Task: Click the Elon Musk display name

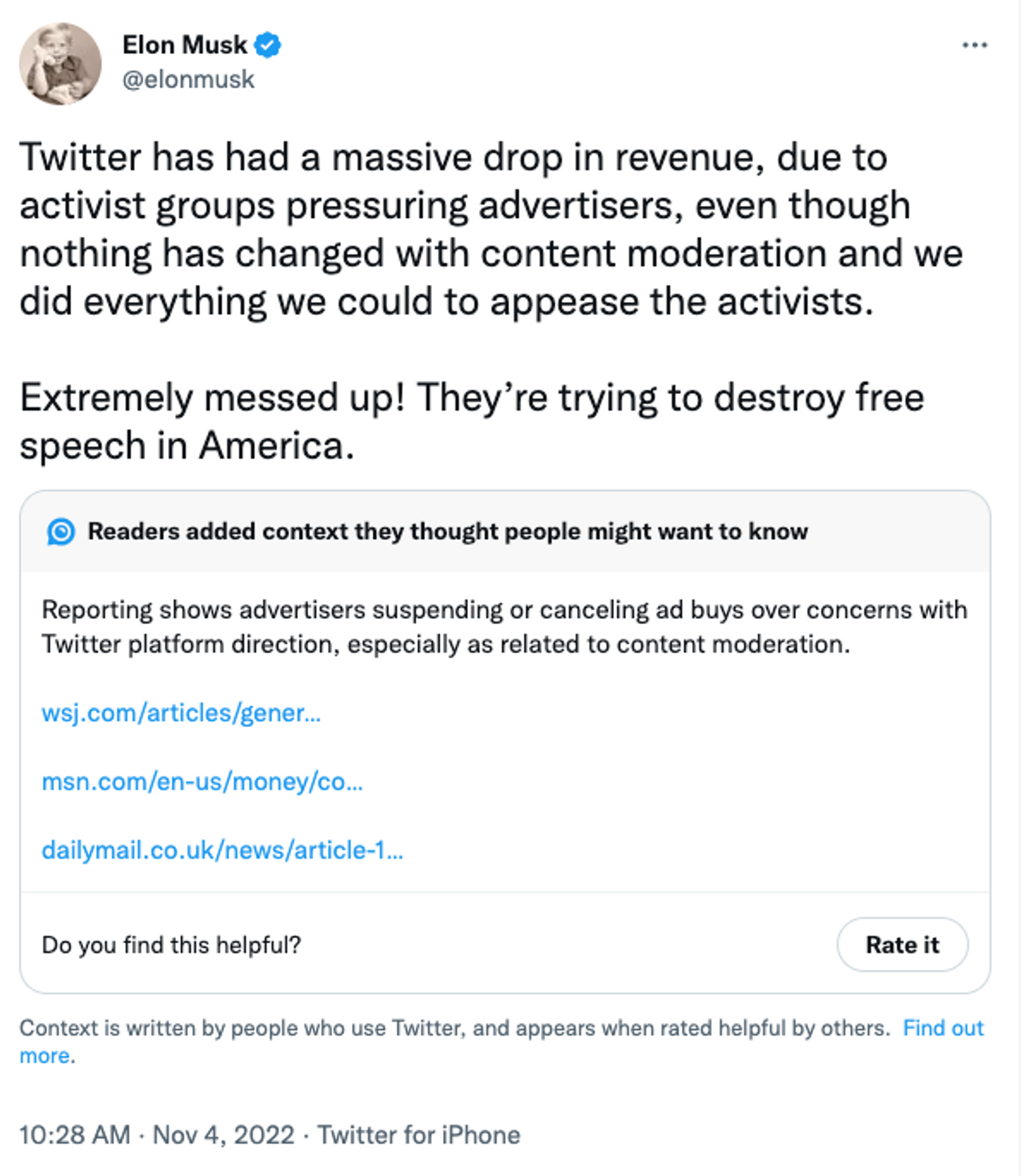Action: click(184, 45)
